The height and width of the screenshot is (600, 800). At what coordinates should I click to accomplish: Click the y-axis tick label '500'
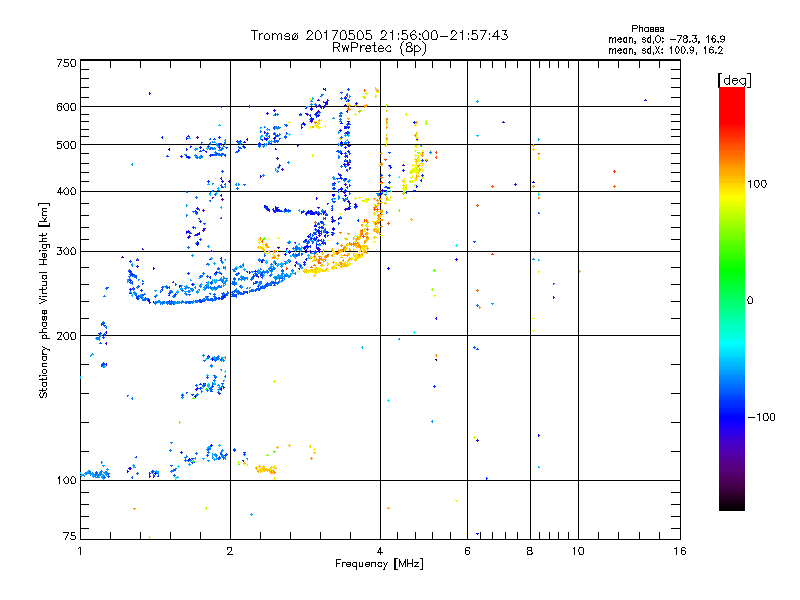66,145
